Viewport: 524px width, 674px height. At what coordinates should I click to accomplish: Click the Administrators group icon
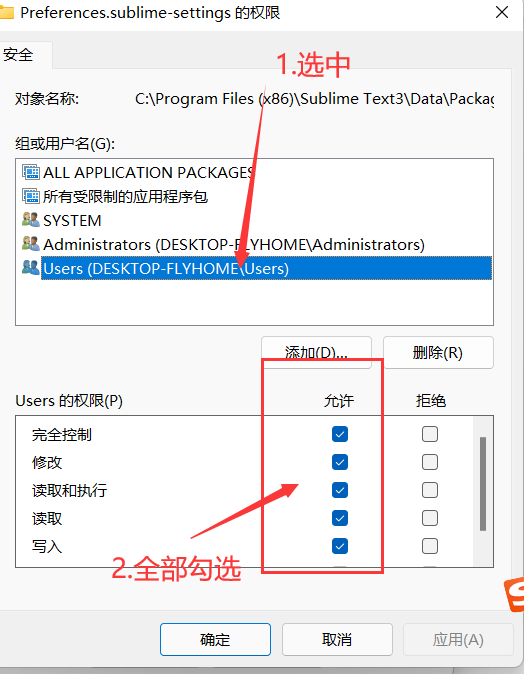(x=31, y=244)
